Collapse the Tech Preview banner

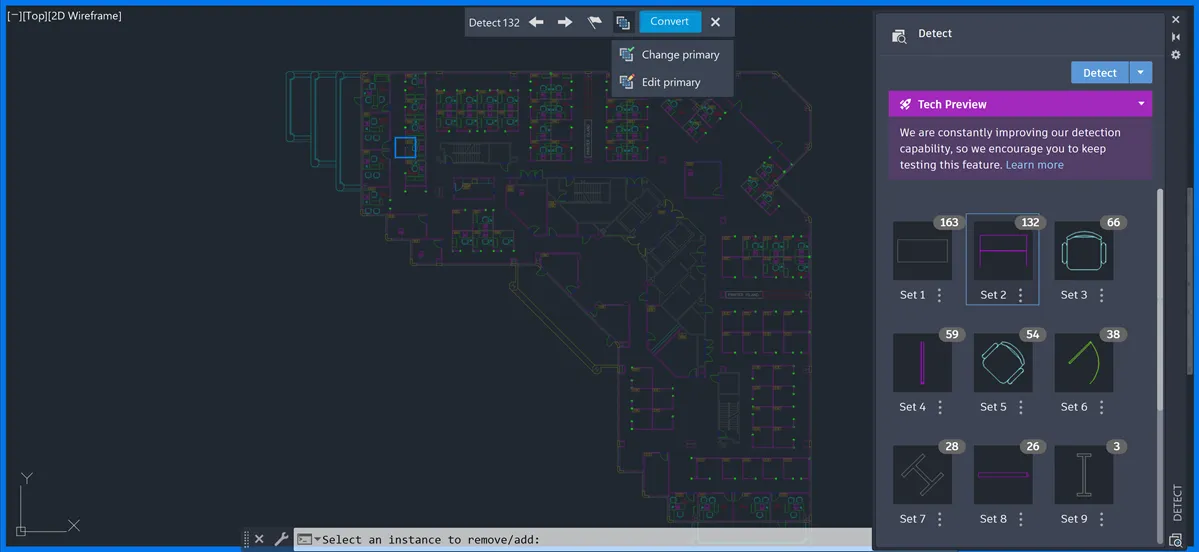[x=1141, y=104]
